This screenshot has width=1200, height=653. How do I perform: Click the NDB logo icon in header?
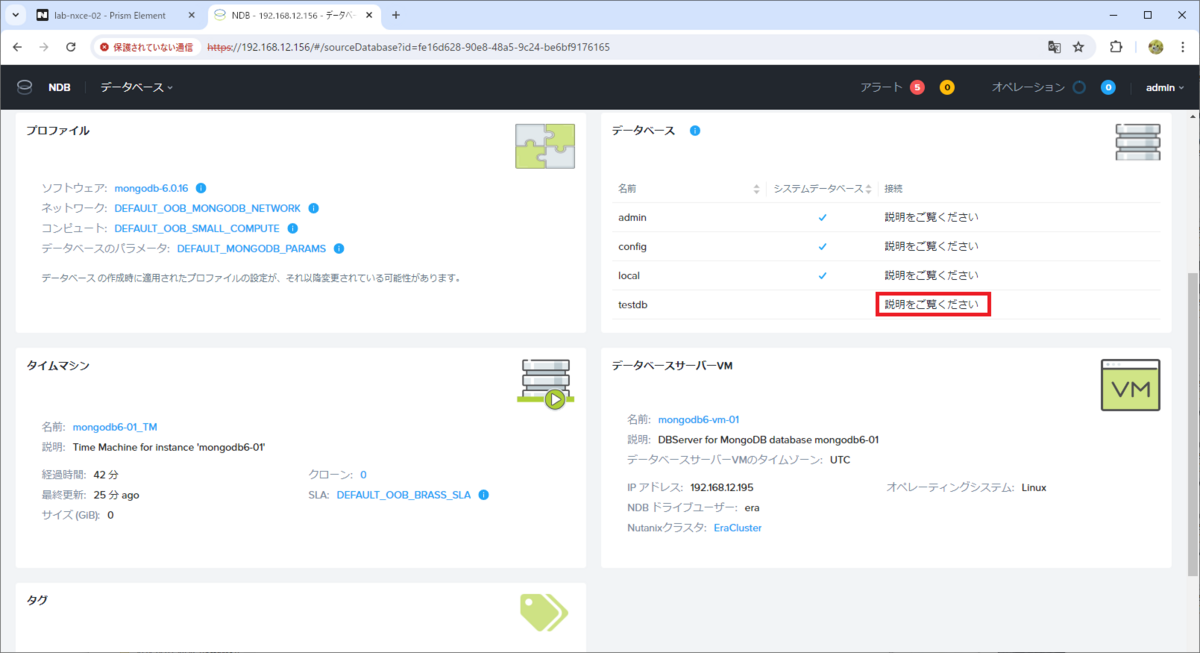[x=24, y=87]
